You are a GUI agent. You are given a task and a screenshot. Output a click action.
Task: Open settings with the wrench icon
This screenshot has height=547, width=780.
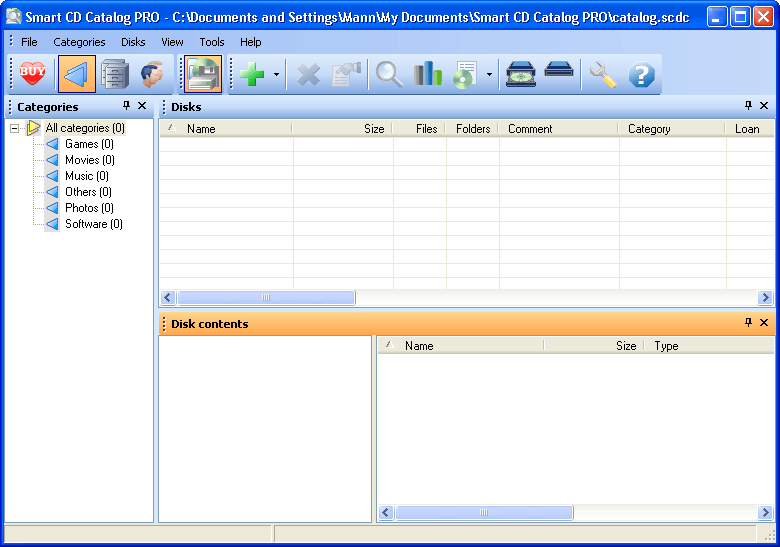[602, 74]
